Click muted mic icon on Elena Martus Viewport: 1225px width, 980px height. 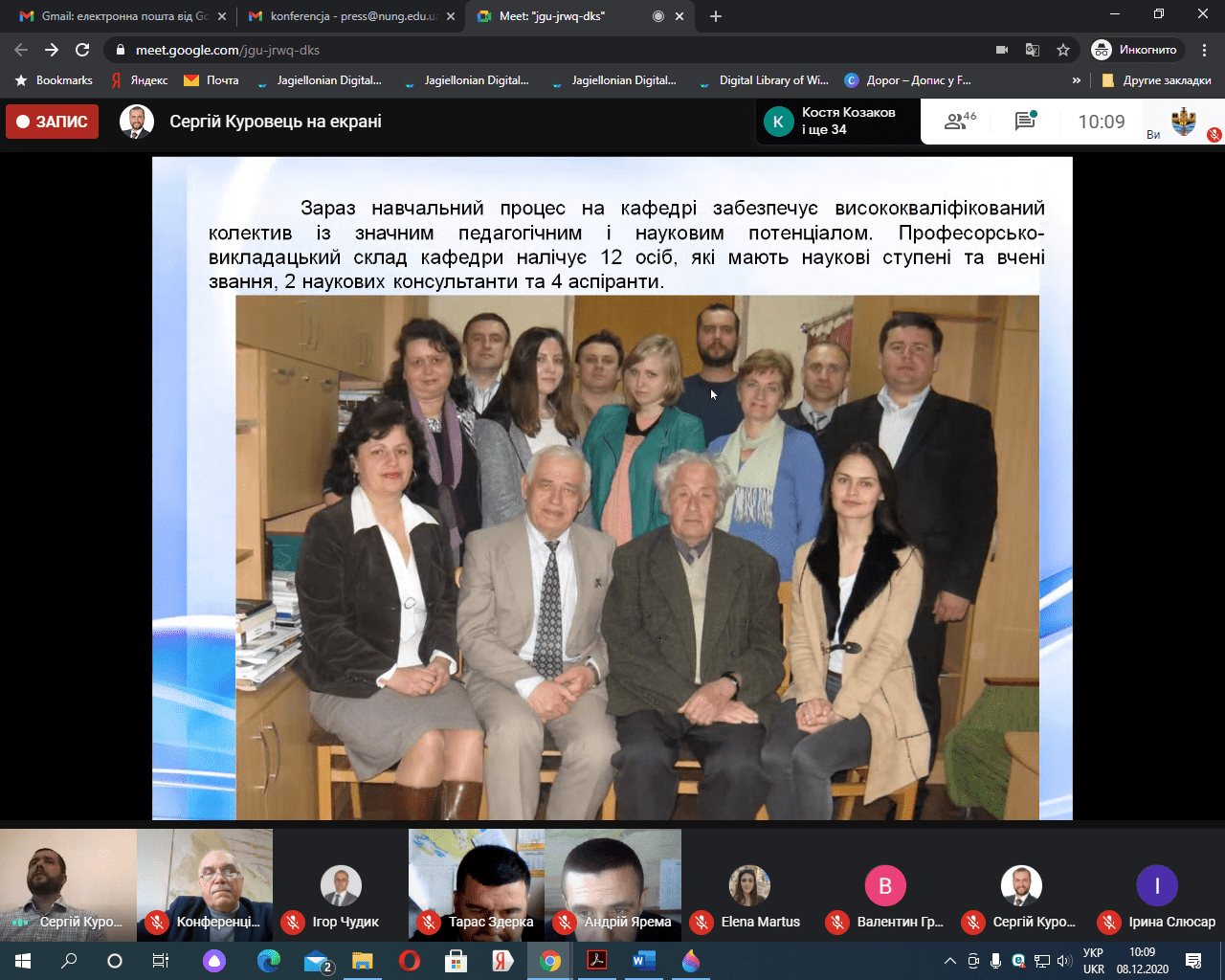coord(702,922)
